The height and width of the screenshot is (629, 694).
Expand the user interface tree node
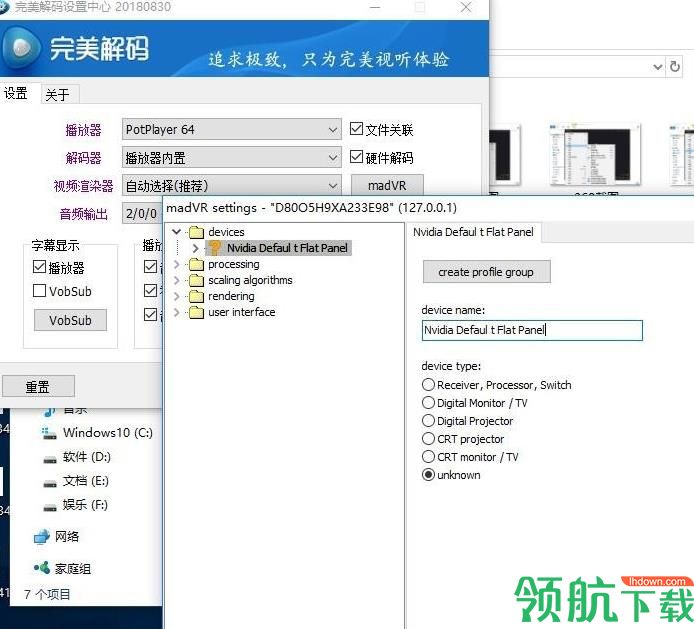[177, 313]
